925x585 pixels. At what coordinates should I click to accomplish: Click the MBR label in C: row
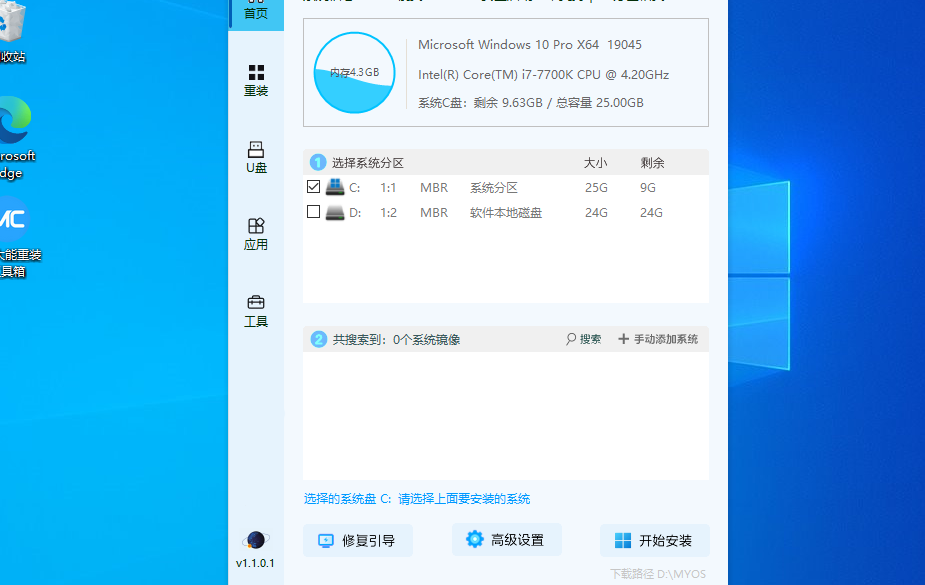(434, 188)
